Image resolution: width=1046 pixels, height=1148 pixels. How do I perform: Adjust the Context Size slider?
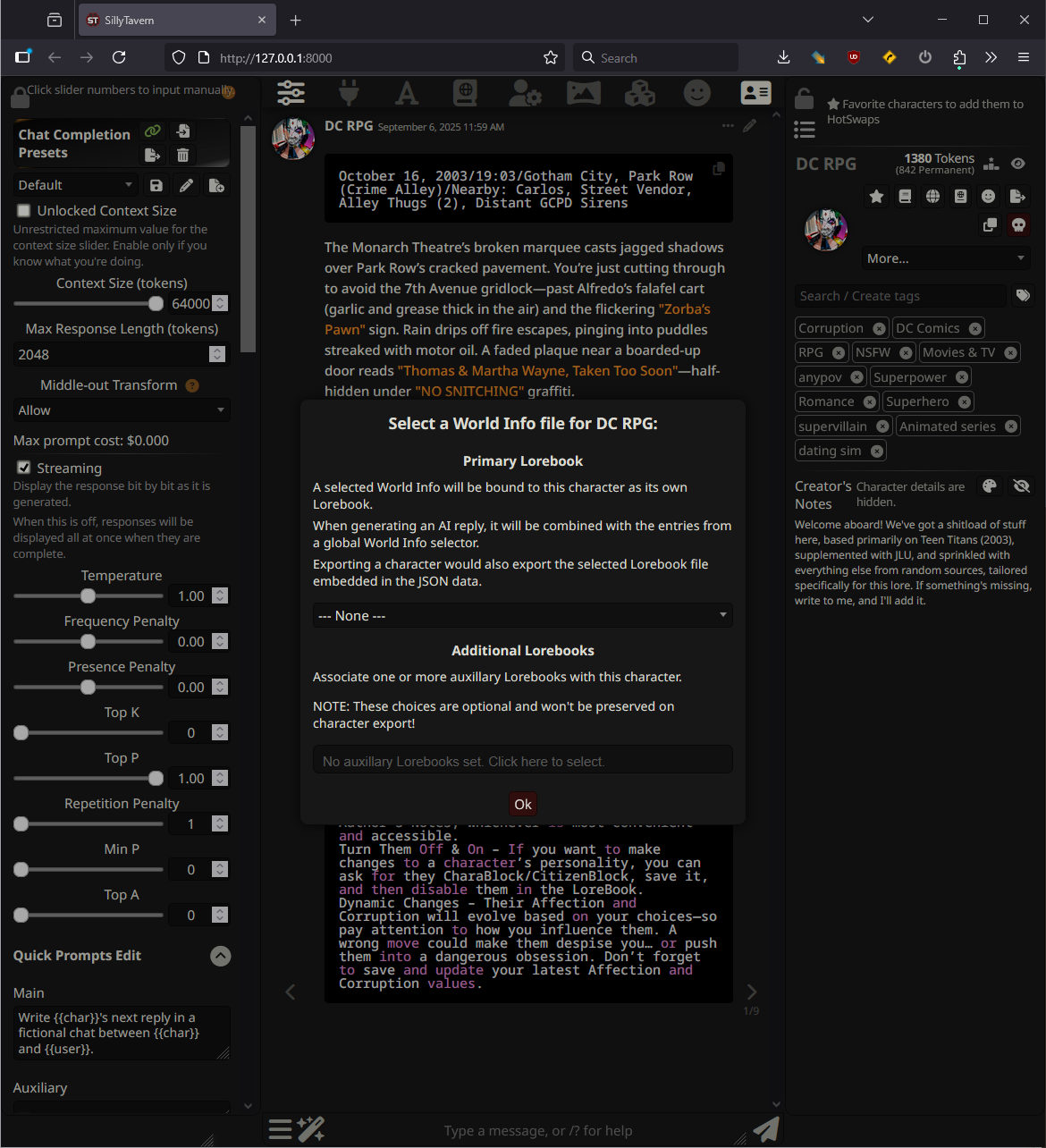click(88, 304)
